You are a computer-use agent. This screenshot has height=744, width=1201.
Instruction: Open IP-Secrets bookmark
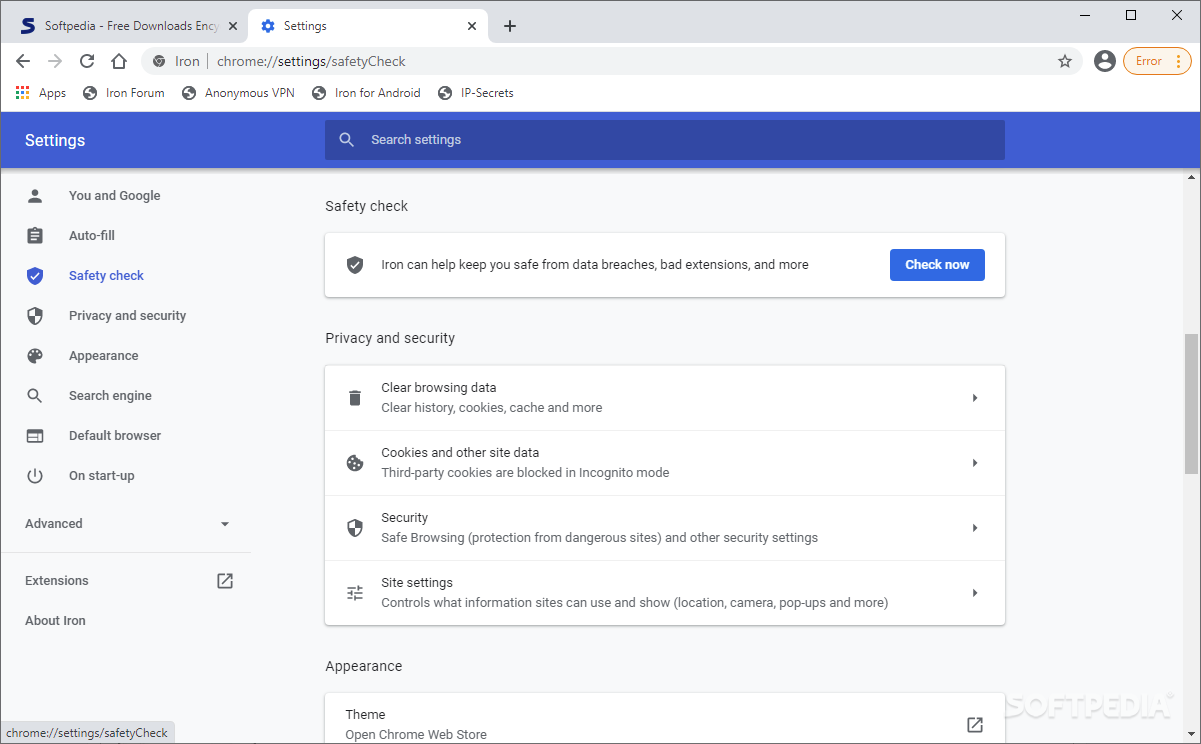[475, 93]
